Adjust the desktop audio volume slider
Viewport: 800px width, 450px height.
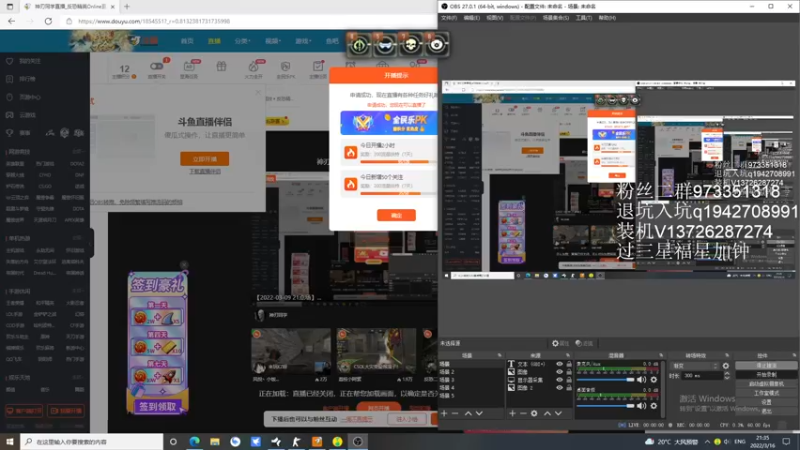[x=606, y=406]
